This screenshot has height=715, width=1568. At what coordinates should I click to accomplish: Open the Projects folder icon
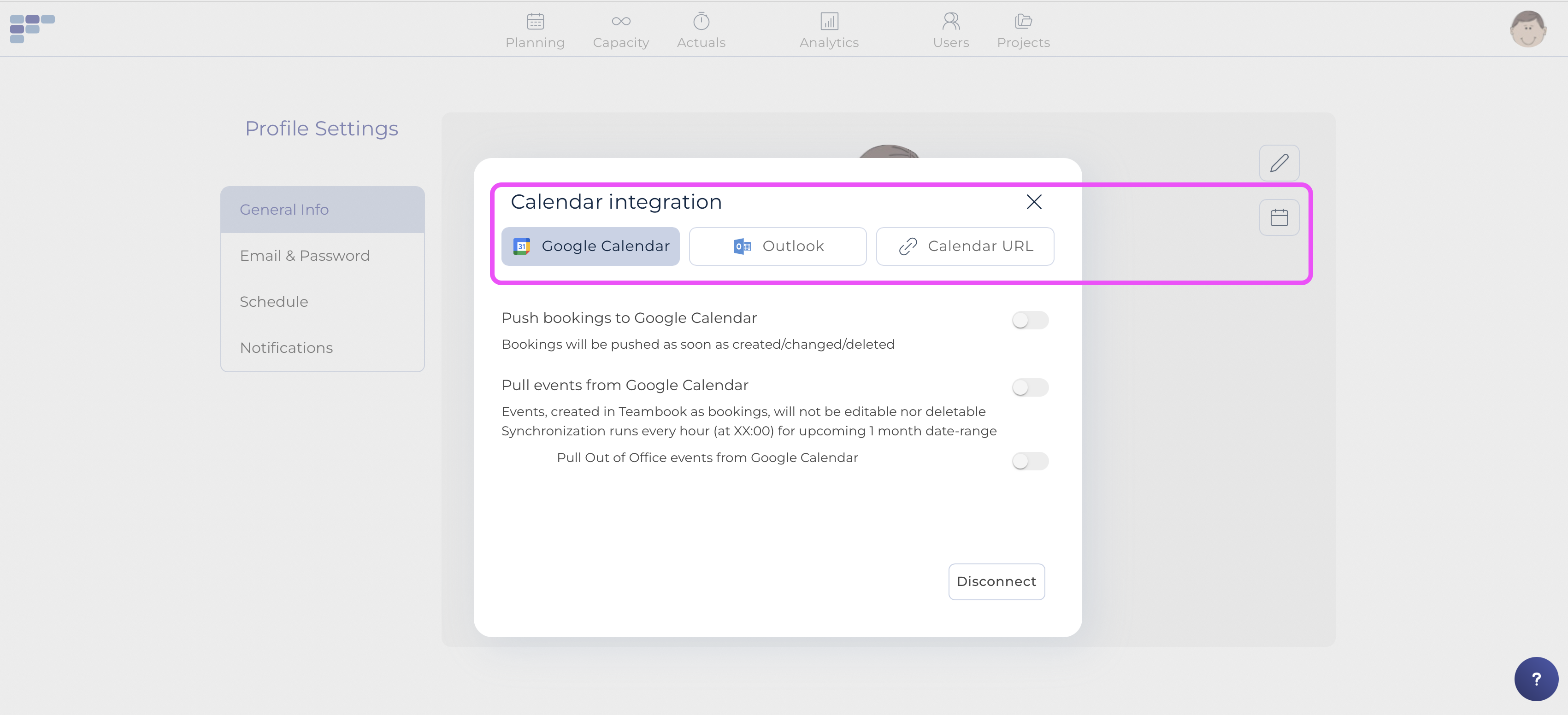1023,21
